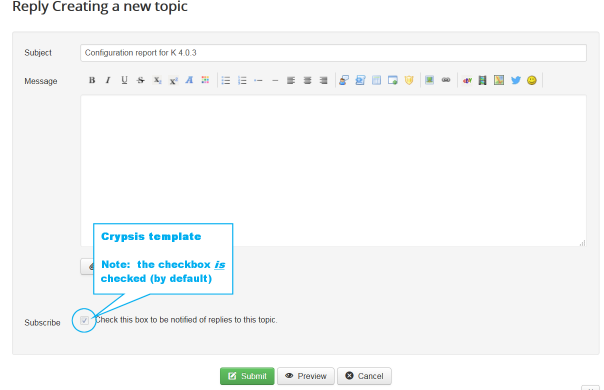Click the Subject input field
The height and width of the screenshot is (390, 604).
tap(333, 53)
